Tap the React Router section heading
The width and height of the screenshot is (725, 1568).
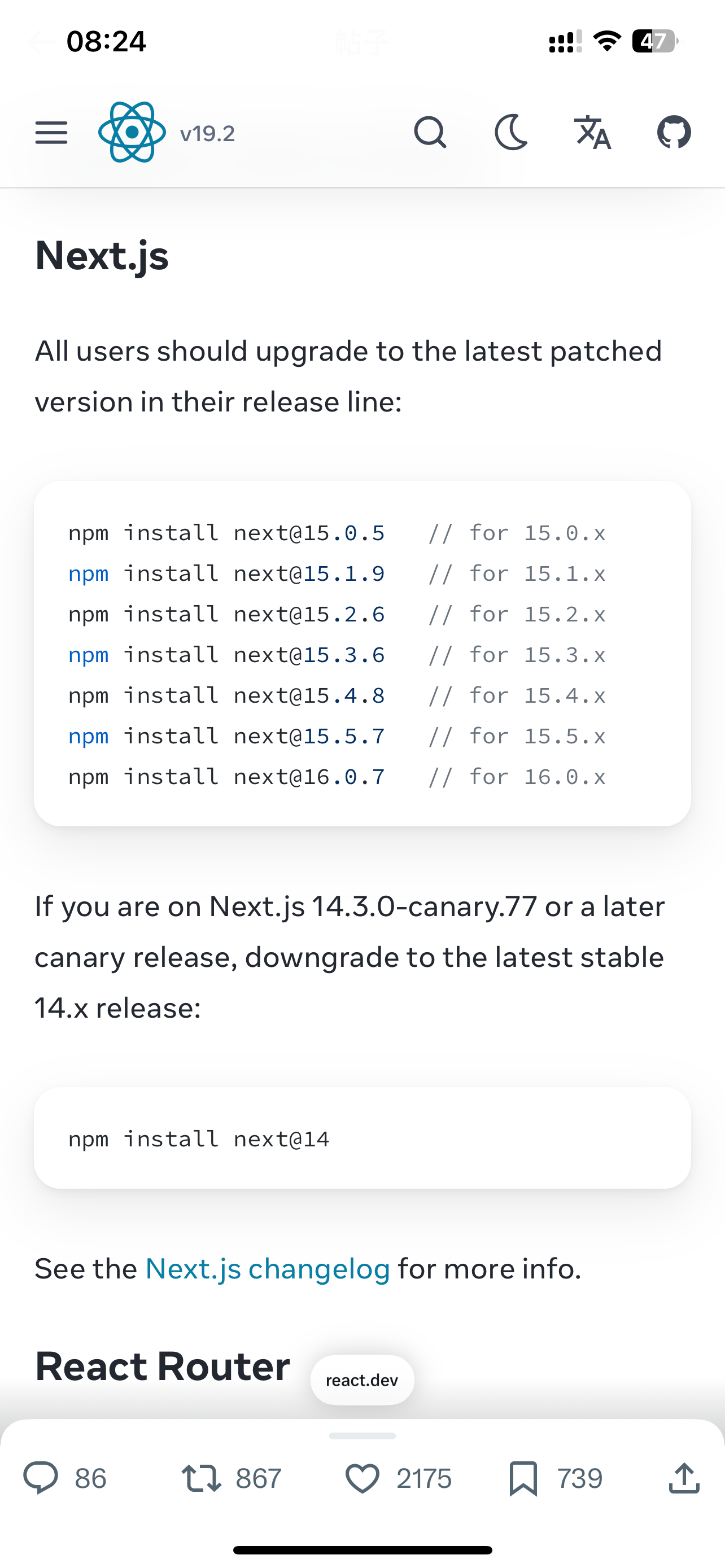pyautogui.click(x=163, y=1366)
